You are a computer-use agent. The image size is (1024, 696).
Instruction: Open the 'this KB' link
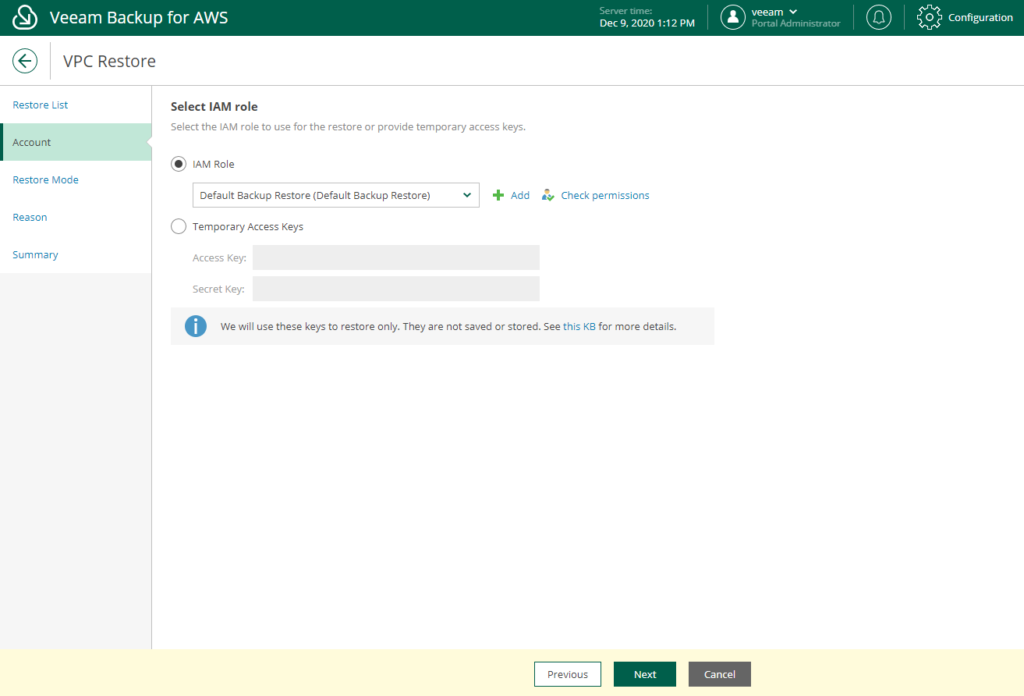click(x=579, y=326)
